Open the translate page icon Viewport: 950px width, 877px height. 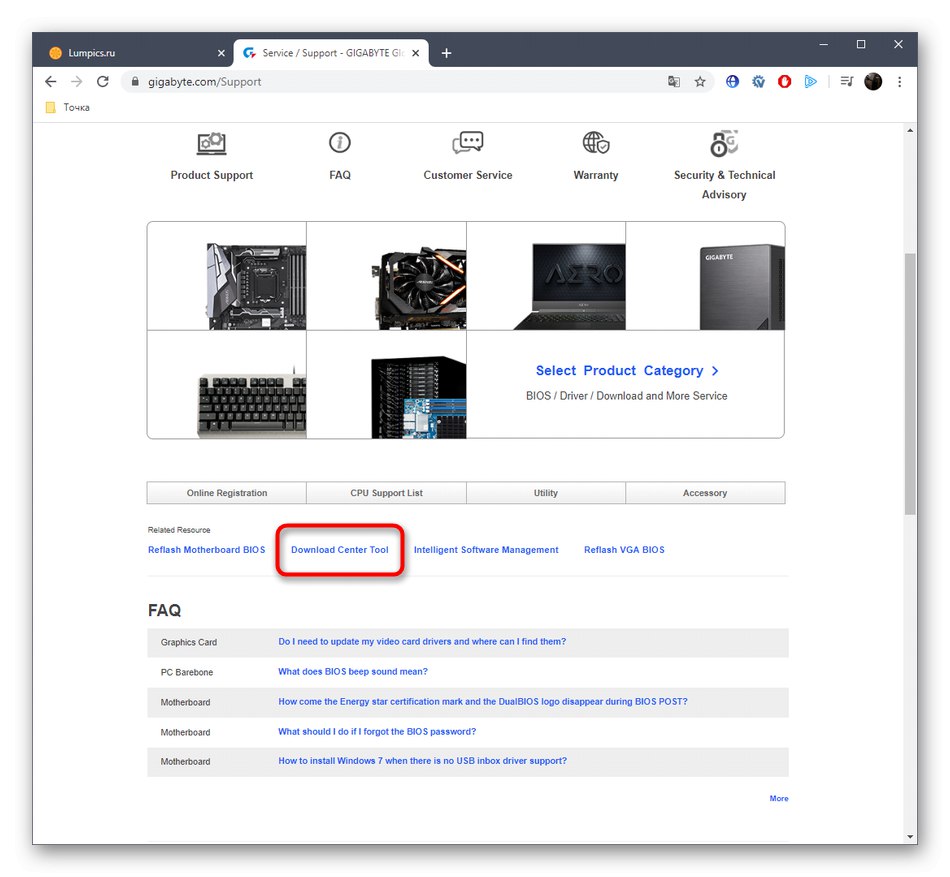click(x=674, y=81)
